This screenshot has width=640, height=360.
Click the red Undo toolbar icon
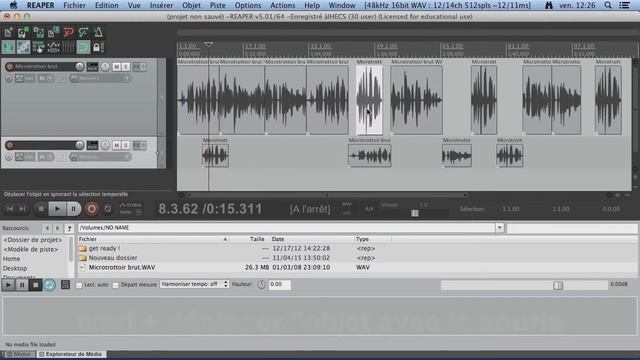(68, 32)
